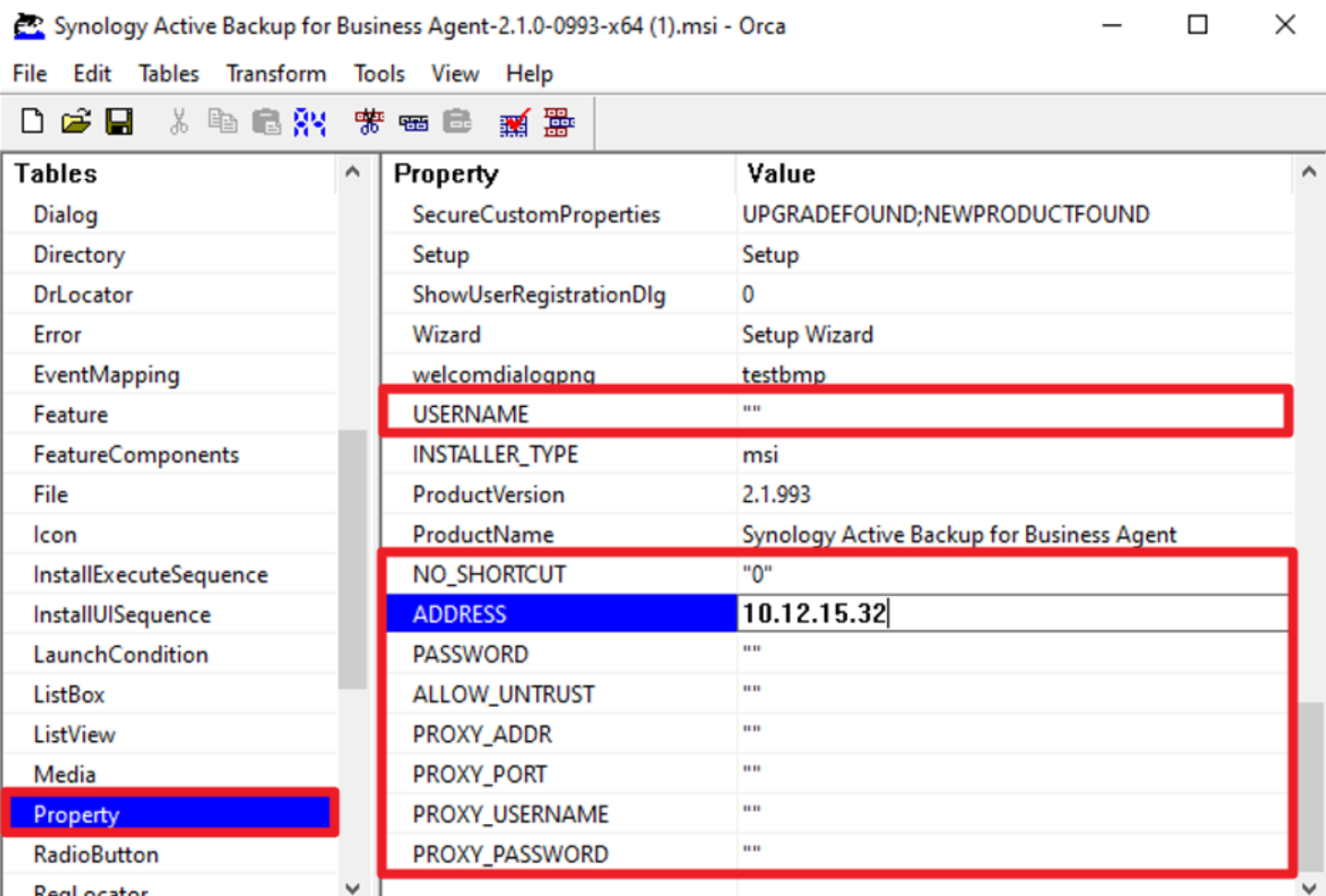Click Tables list scrollbar down arrow
Image resolution: width=1326 pixels, height=896 pixels.
[352, 888]
